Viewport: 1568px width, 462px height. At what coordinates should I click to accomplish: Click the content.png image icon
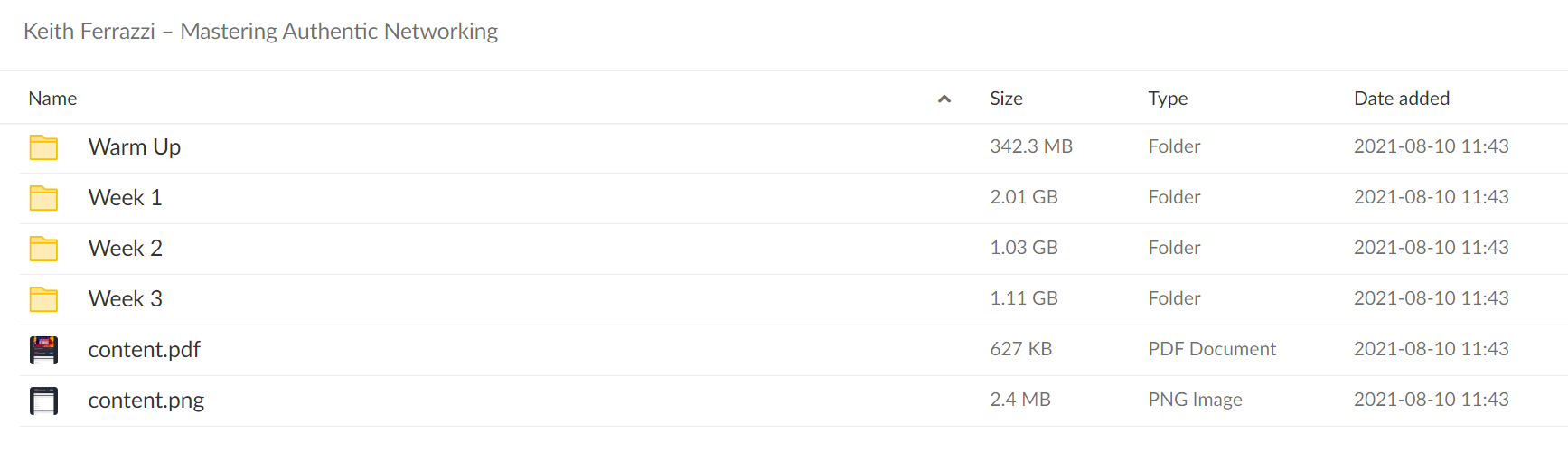(43, 401)
